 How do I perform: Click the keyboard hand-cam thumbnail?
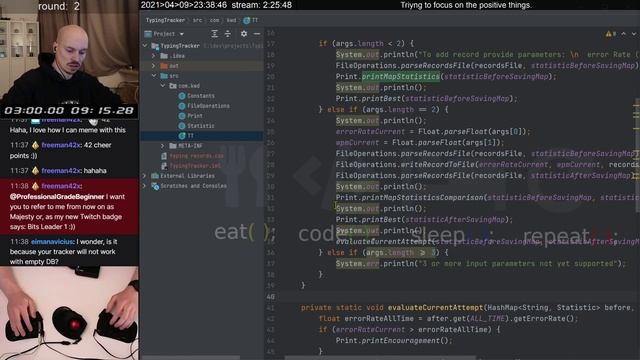tap(69, 313)
